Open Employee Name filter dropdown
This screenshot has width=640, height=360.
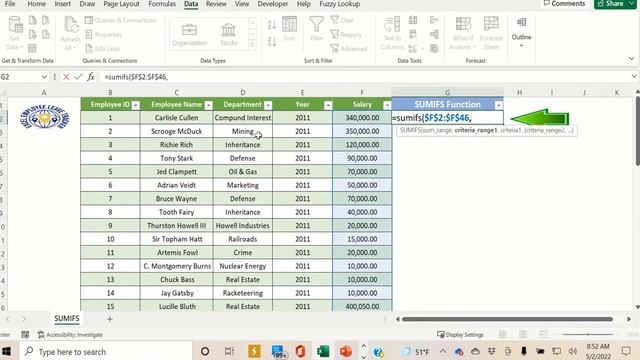coord(208,105)
